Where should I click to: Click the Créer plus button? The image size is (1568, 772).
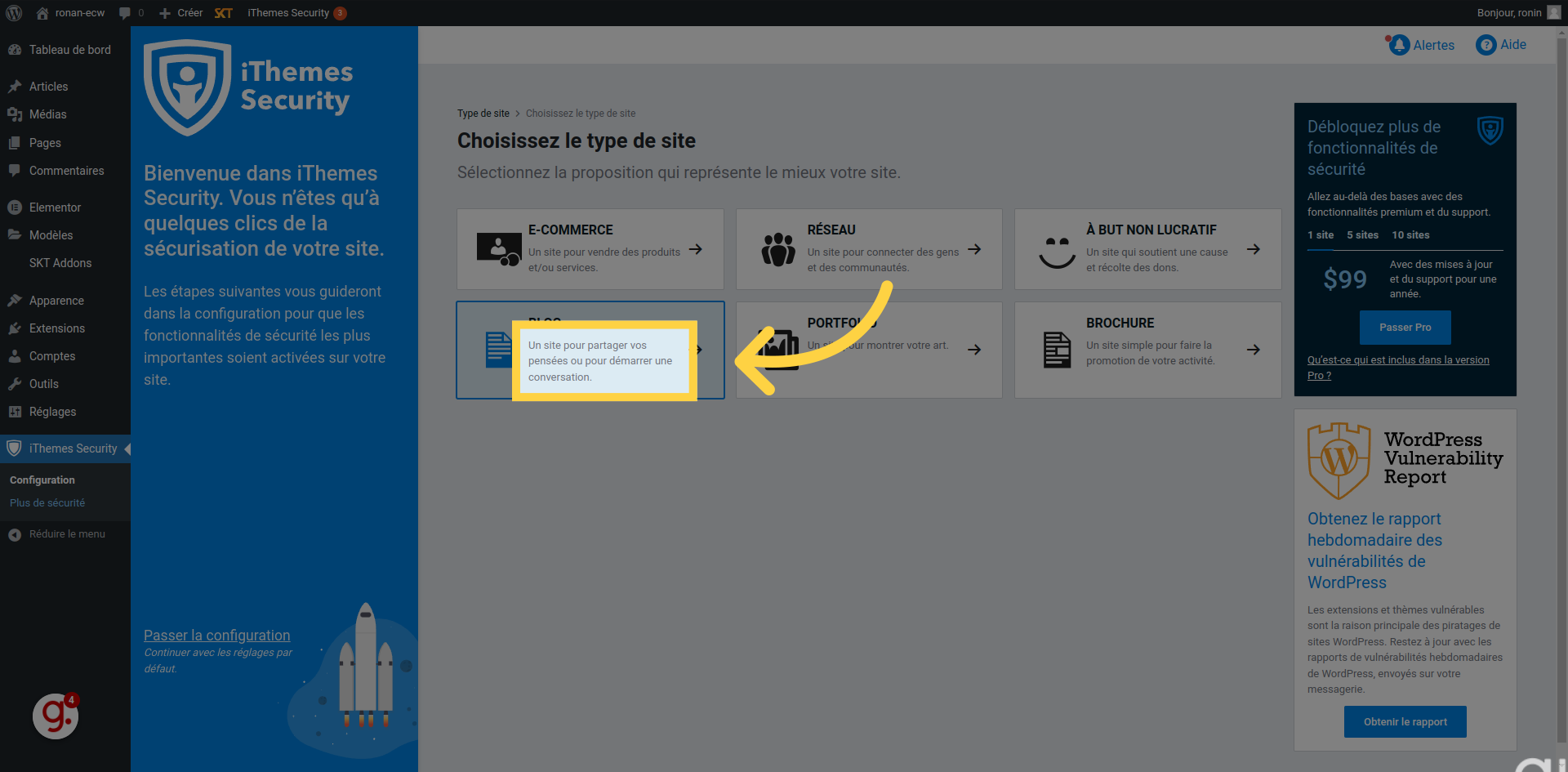[x=180, y=13]
